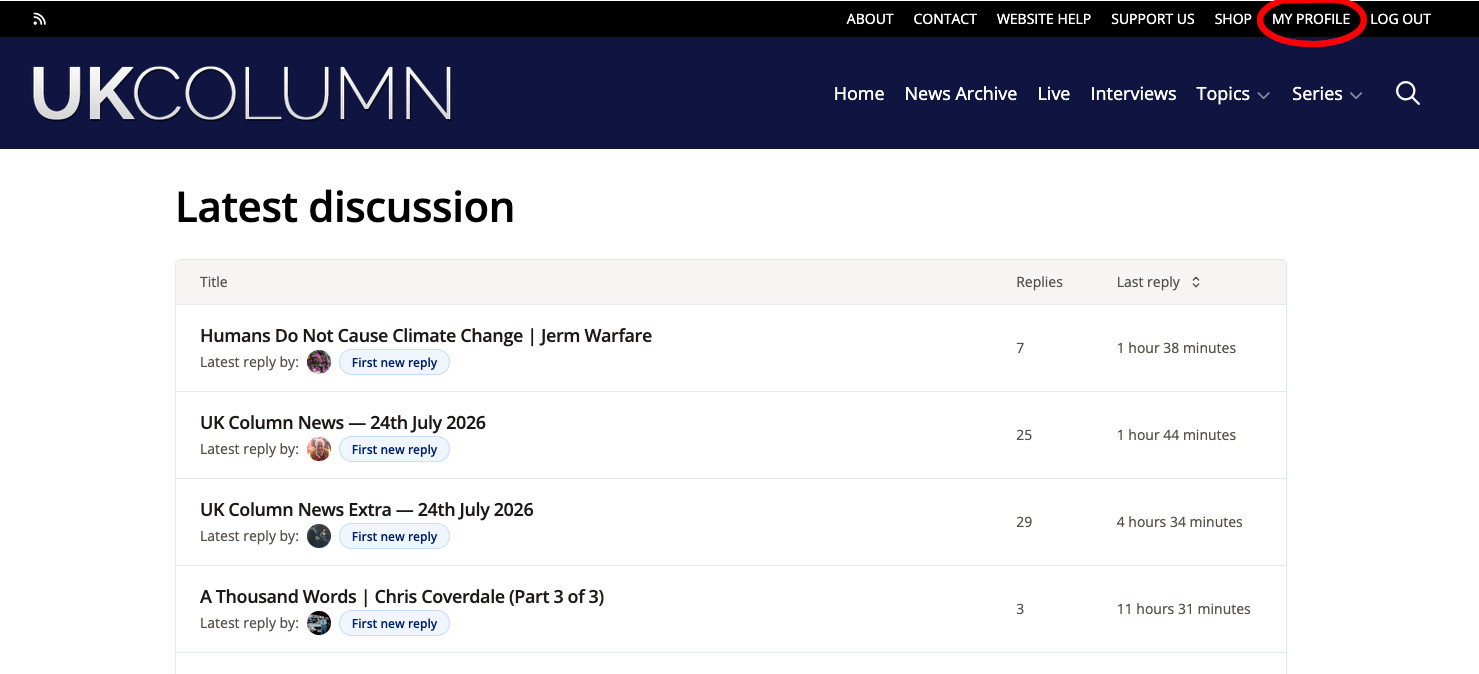Go to Home in main navigation
The width and height of the screenshot is (1479, 674).
pyautogui.click(x=859, y=94)
